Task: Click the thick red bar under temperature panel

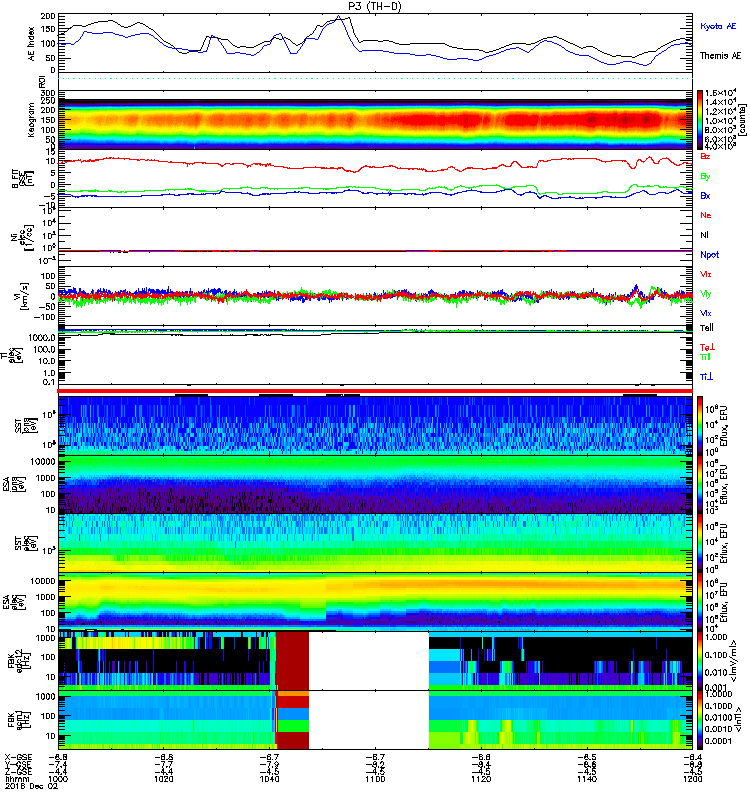Action: pos(375,391)
